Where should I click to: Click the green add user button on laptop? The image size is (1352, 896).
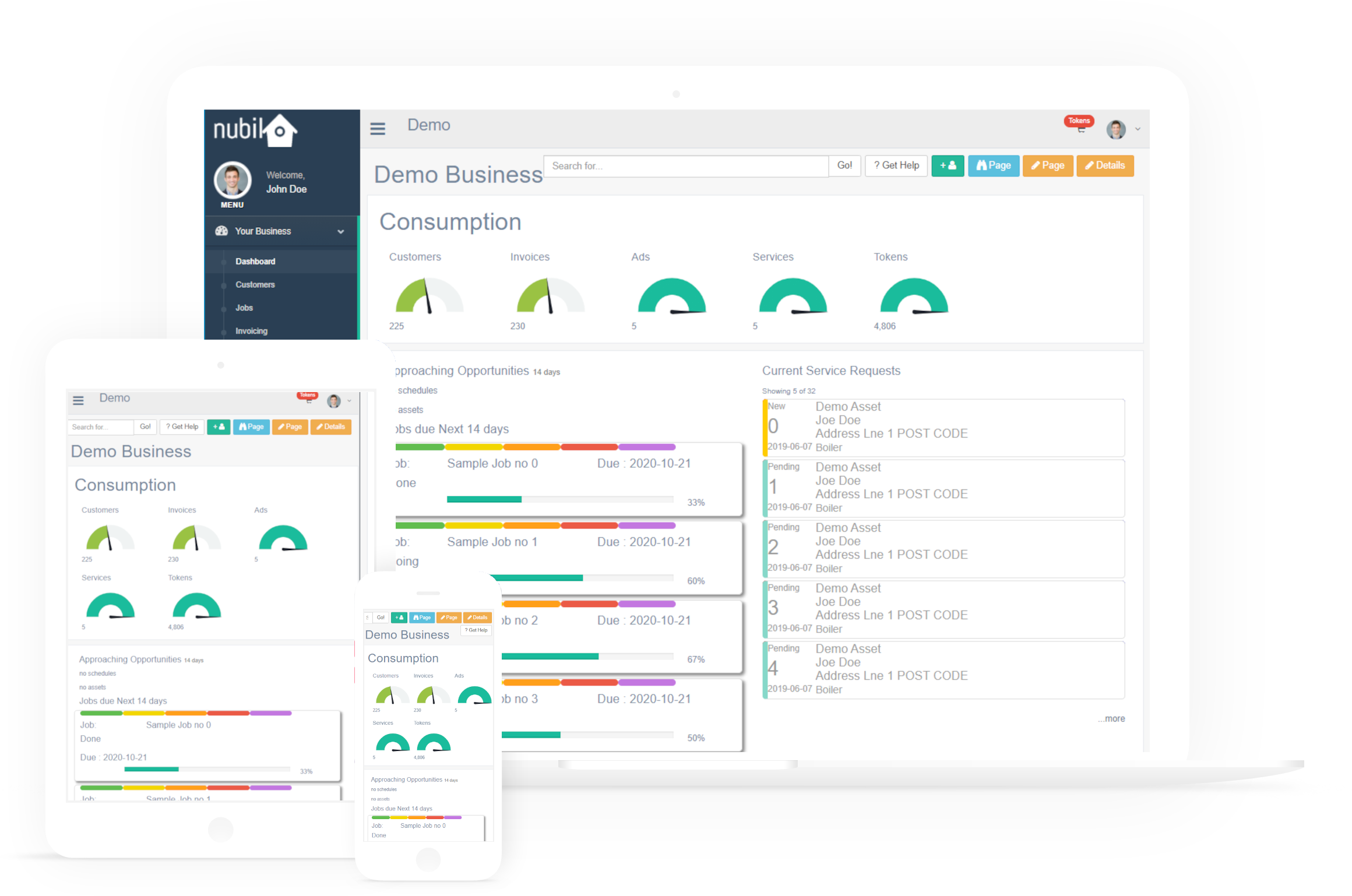(x=948, y=165)
